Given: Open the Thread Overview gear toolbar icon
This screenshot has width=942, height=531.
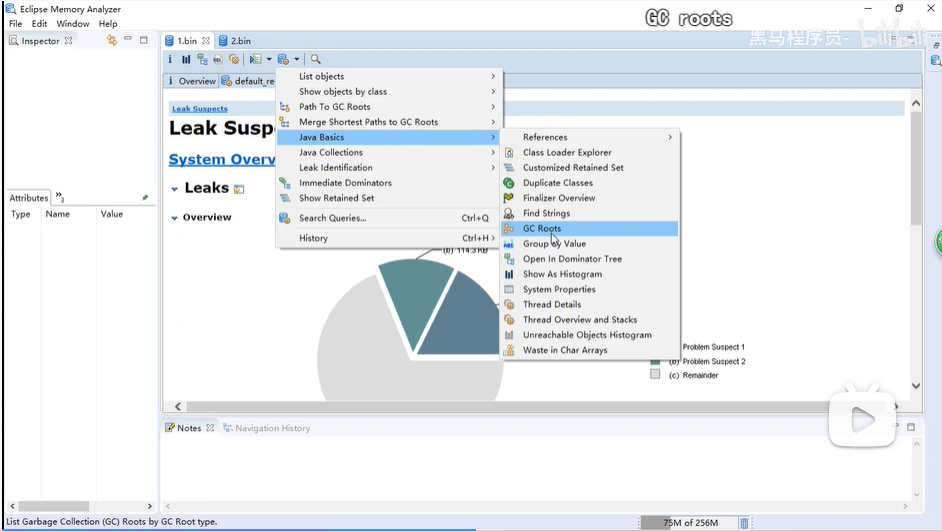Looking at the screenshot, I should click(x=234, y=59).
